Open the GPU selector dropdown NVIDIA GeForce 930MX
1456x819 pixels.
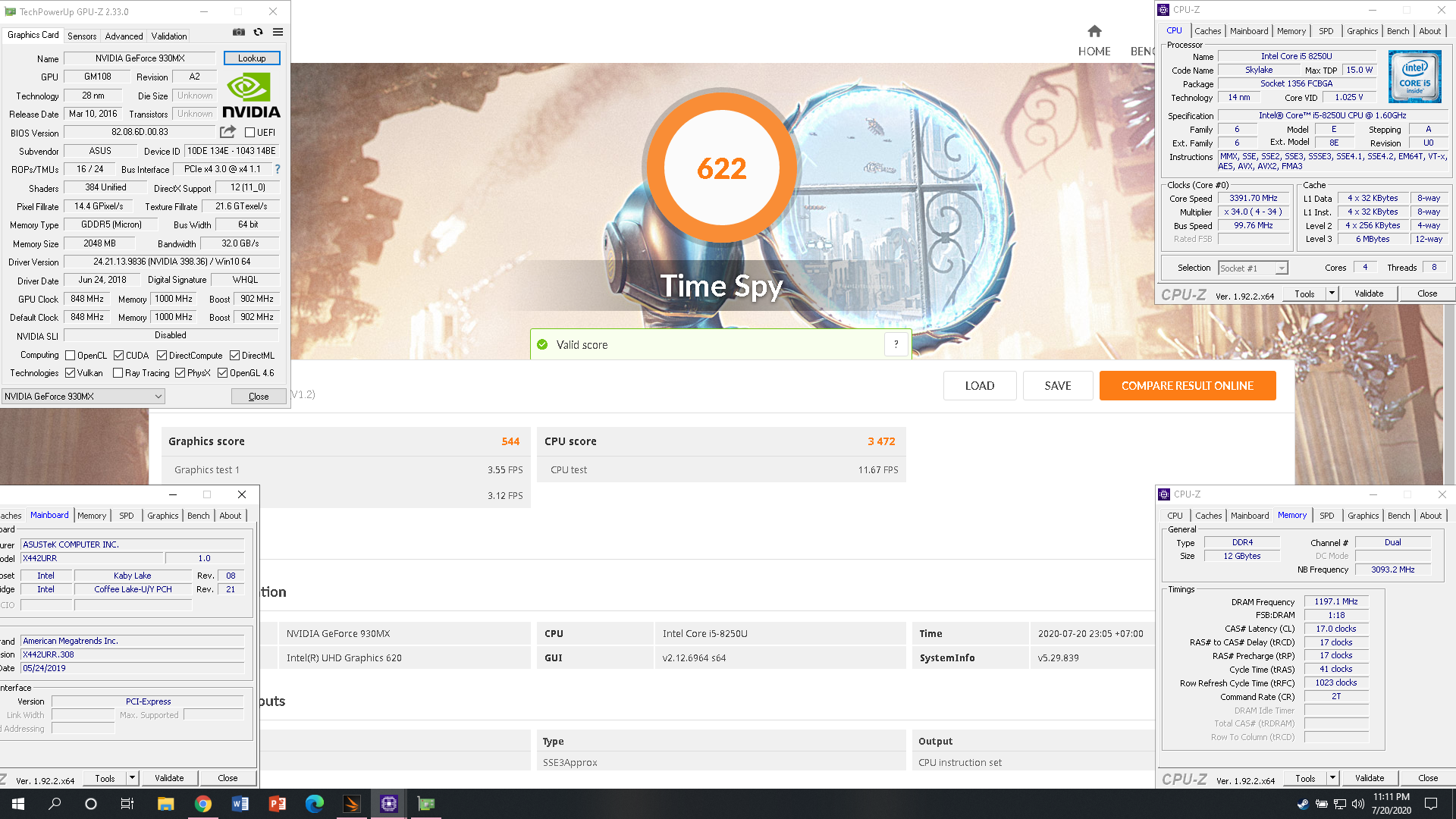tap(83, 397)
